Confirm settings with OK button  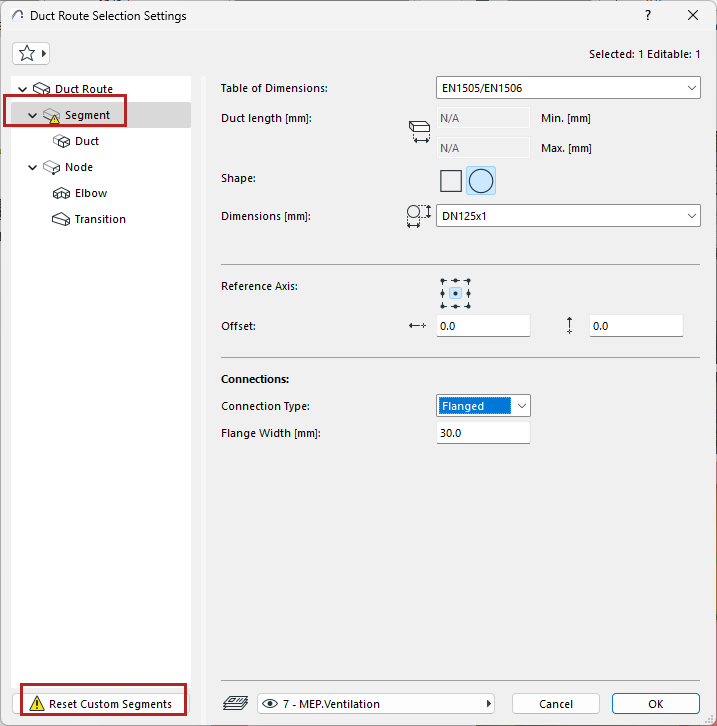point(655,704)
